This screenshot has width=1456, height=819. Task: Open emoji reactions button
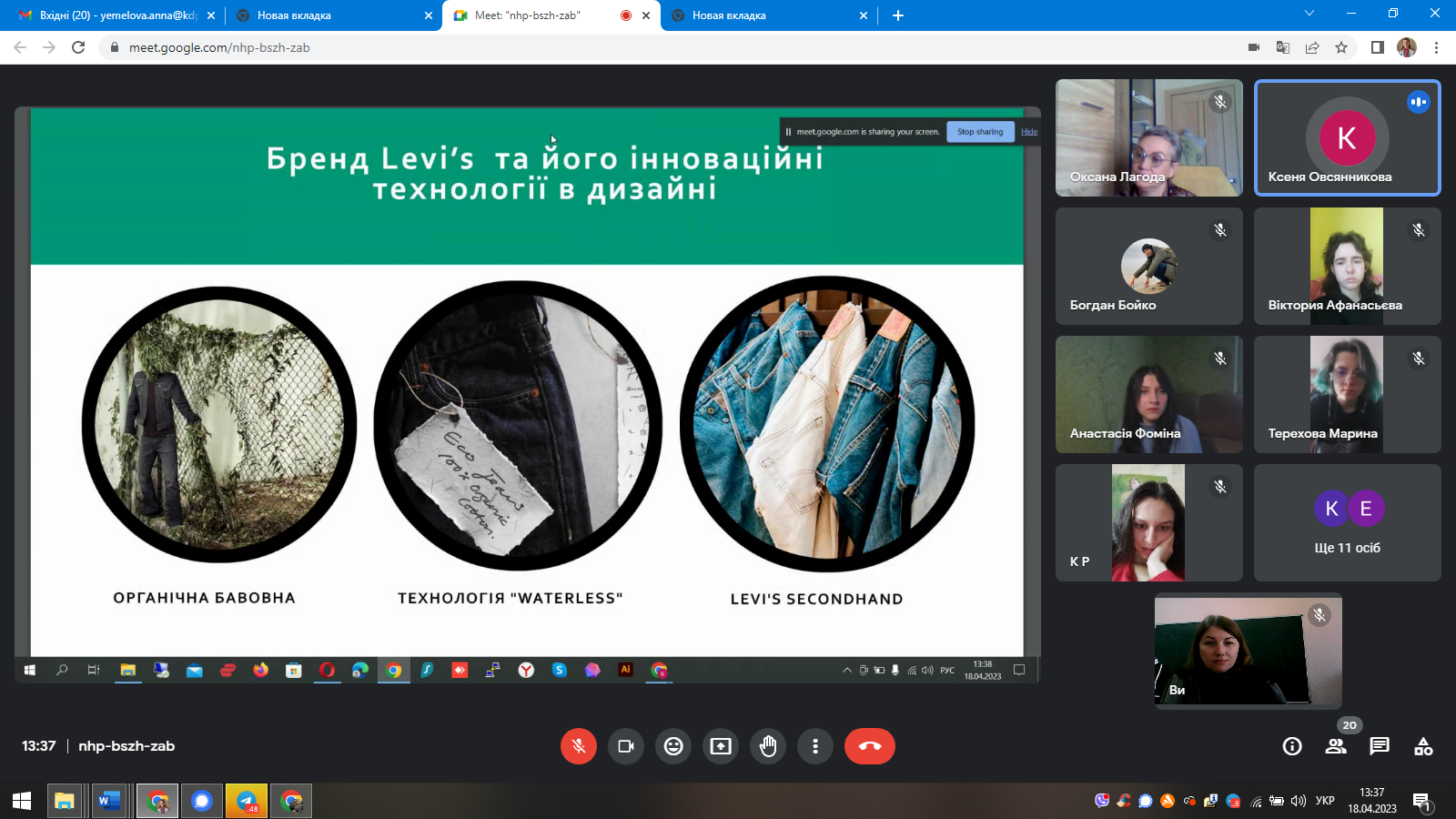pyautogui.click(x=673, y=746)
